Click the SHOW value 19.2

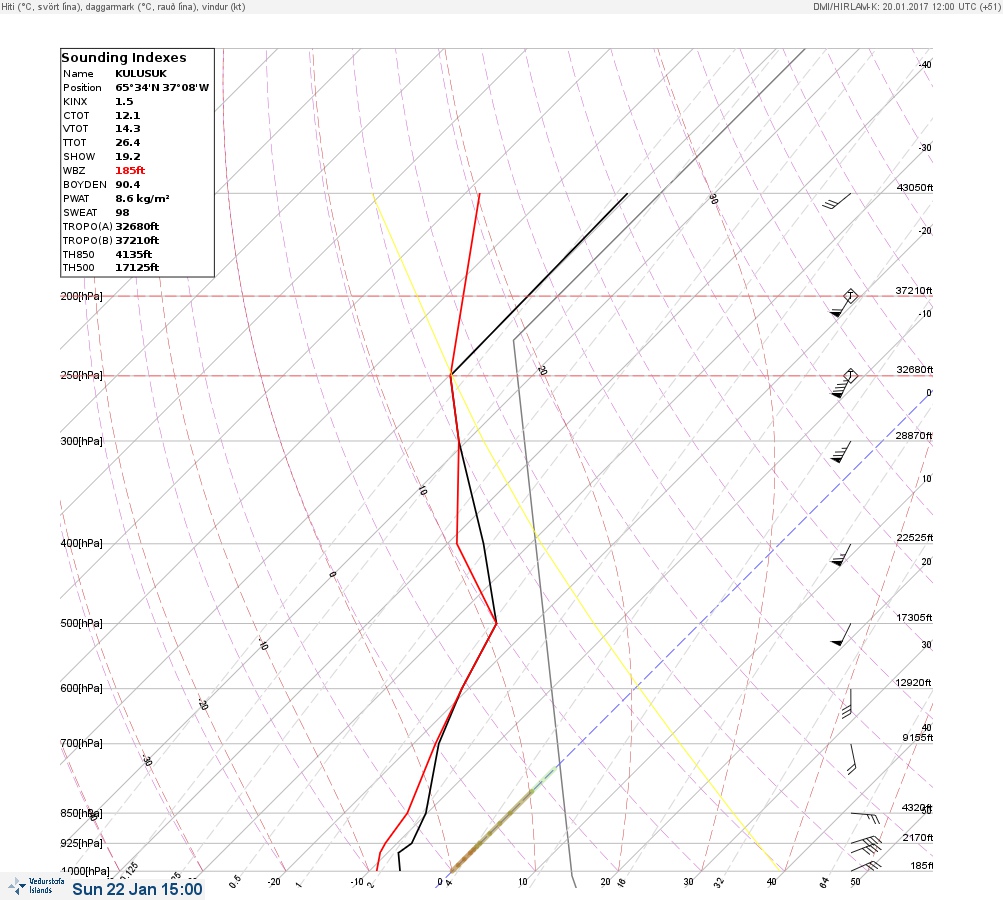click(x=127, y=157)
